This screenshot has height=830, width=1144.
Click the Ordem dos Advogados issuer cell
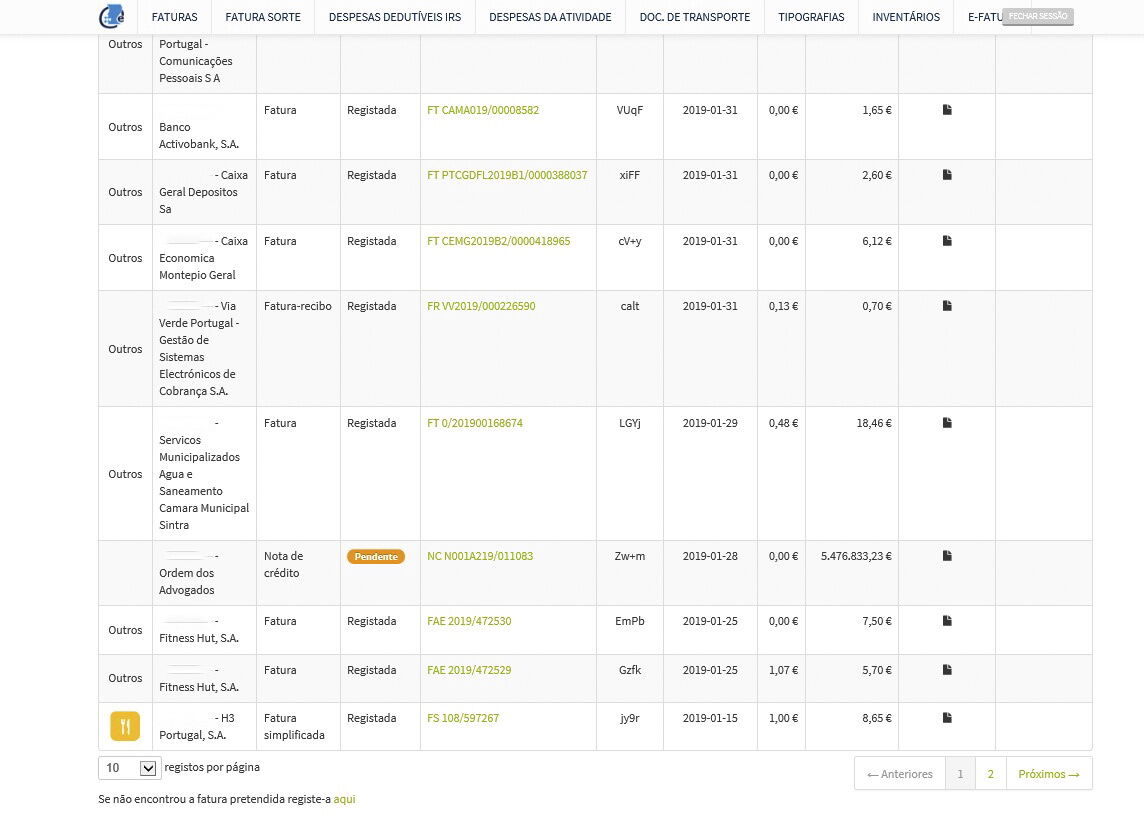pyautogui.click(x=204, y=573)
